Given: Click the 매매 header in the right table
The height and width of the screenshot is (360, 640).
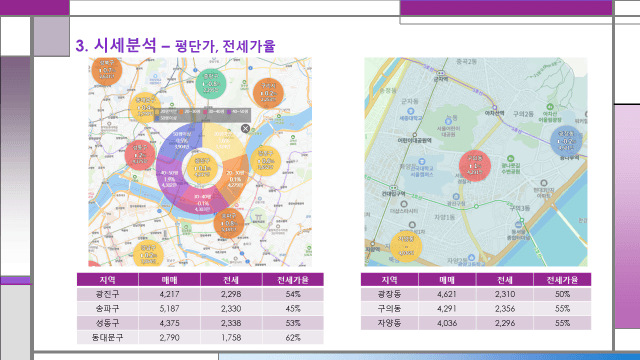Looking at the screenshot, I should pos(447,280).
